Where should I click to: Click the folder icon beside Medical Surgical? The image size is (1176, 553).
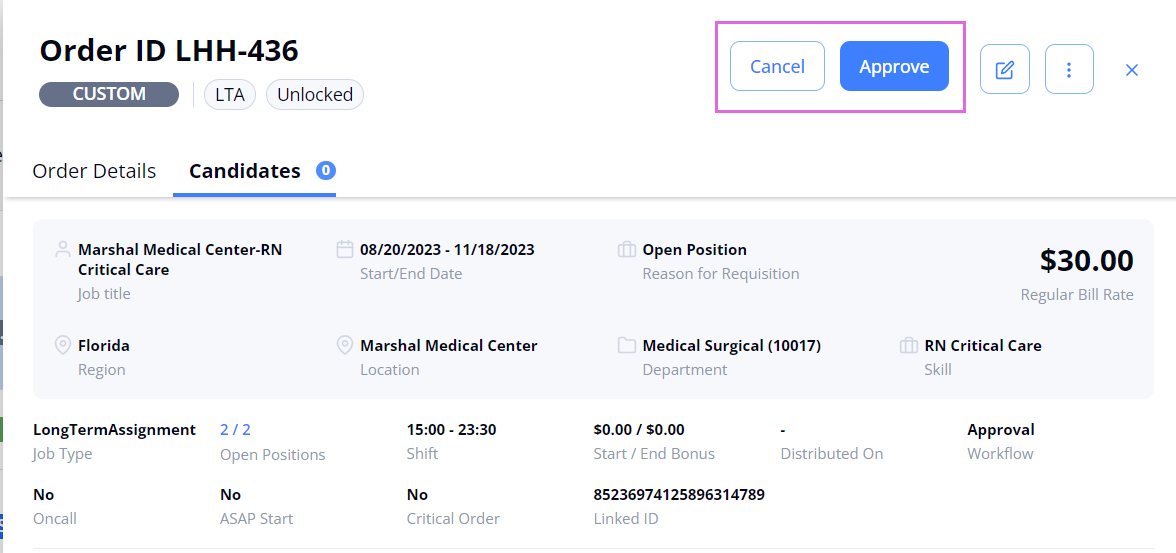tap(627, 346)
